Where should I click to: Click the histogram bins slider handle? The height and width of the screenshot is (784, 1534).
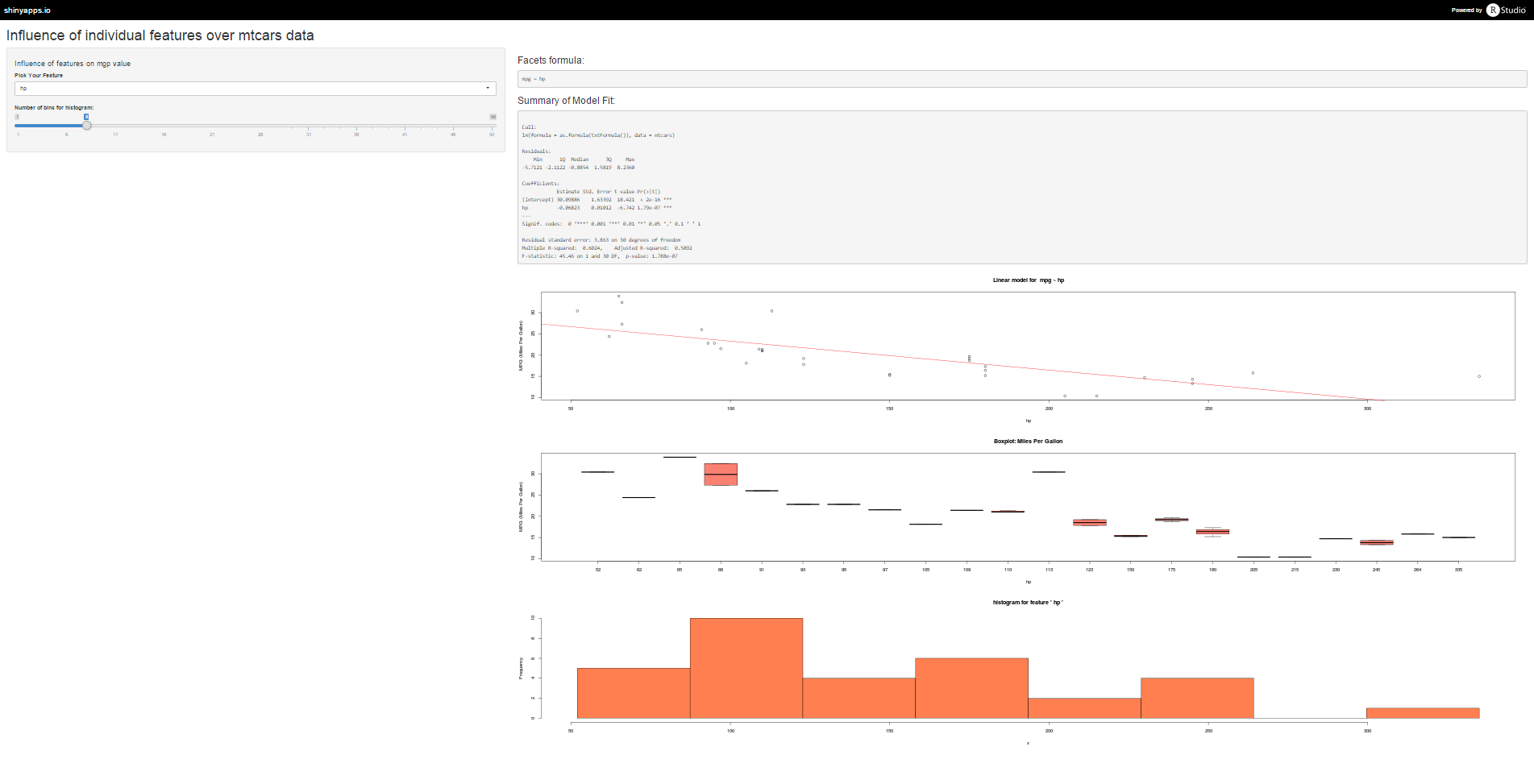[86, 125]
